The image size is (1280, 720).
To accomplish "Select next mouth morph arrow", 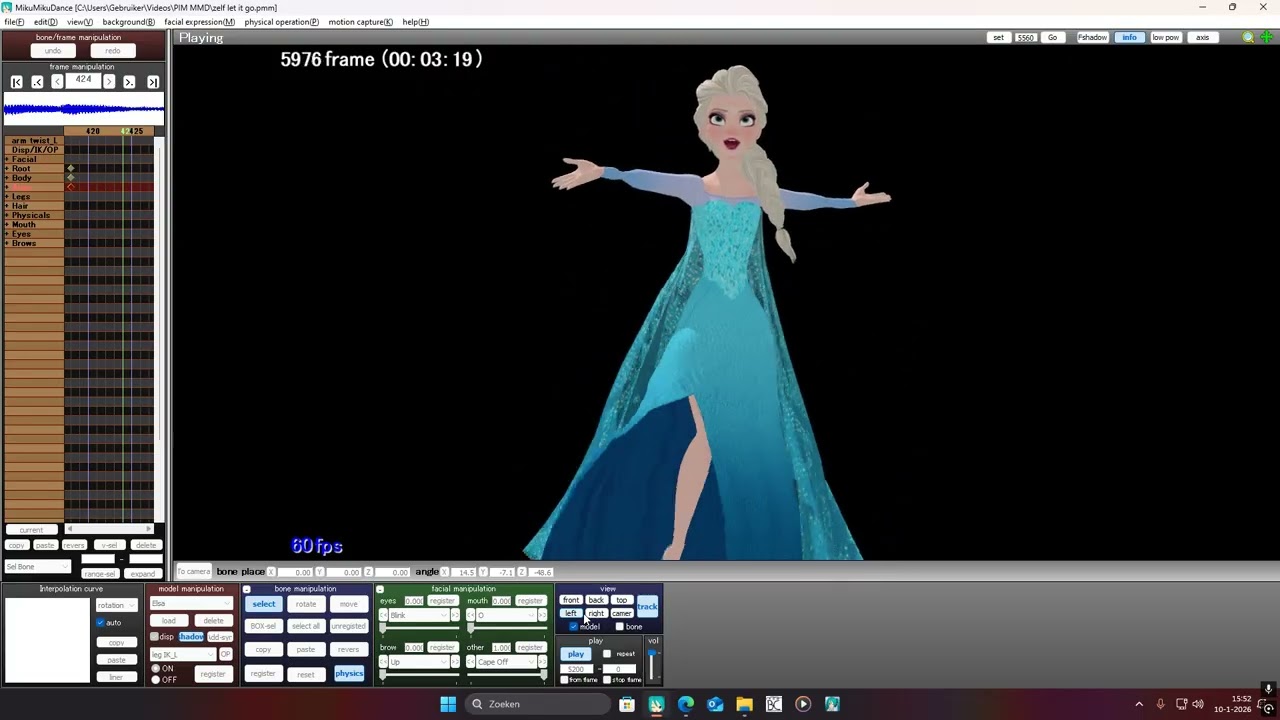I will (x=543, y=615).
